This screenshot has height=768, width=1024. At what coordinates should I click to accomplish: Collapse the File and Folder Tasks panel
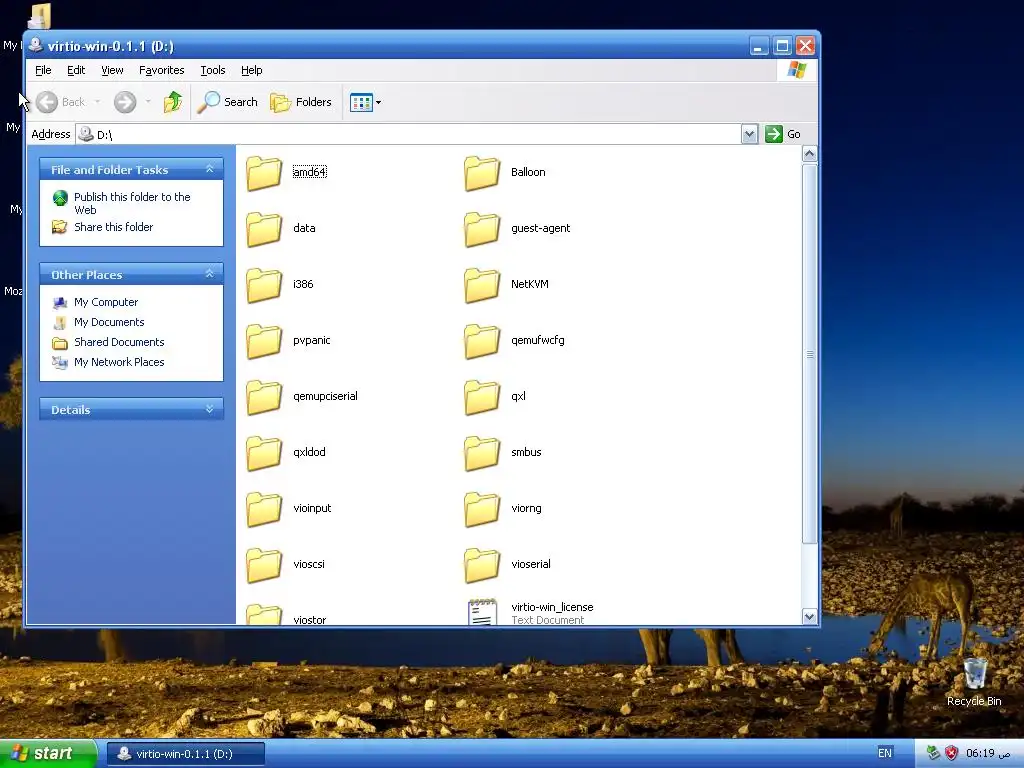(x=210, y=169)
